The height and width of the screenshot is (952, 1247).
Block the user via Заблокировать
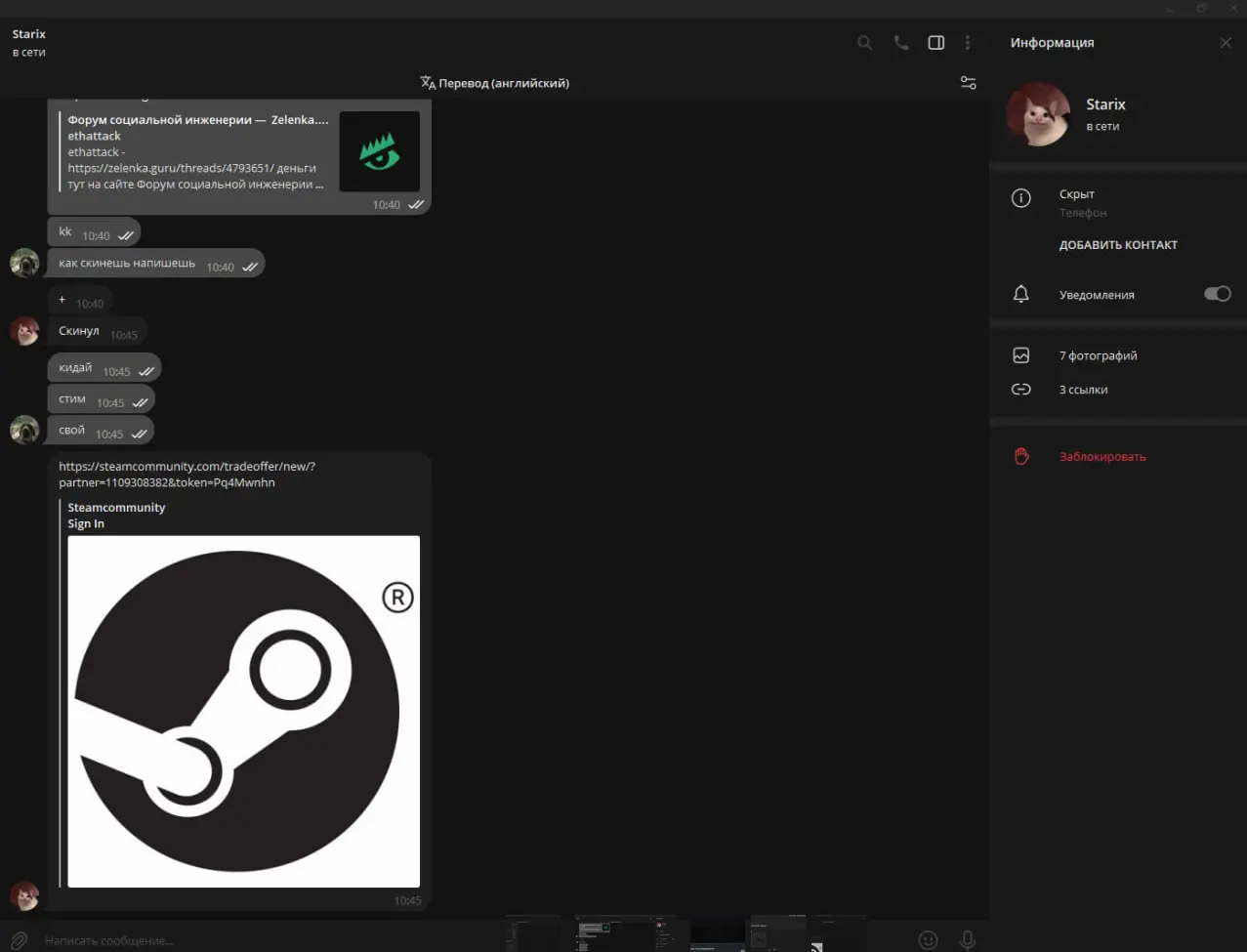pos(1102,456)
